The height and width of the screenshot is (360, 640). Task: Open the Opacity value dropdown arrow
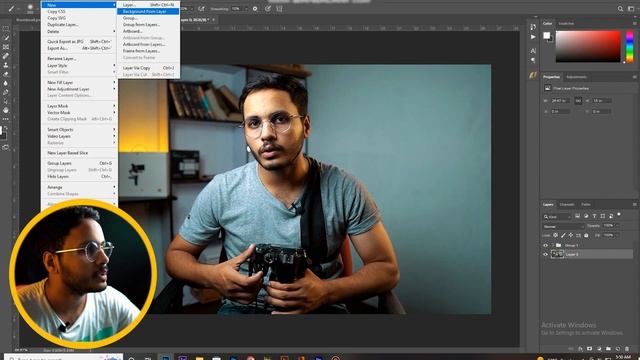click(618, 226)
